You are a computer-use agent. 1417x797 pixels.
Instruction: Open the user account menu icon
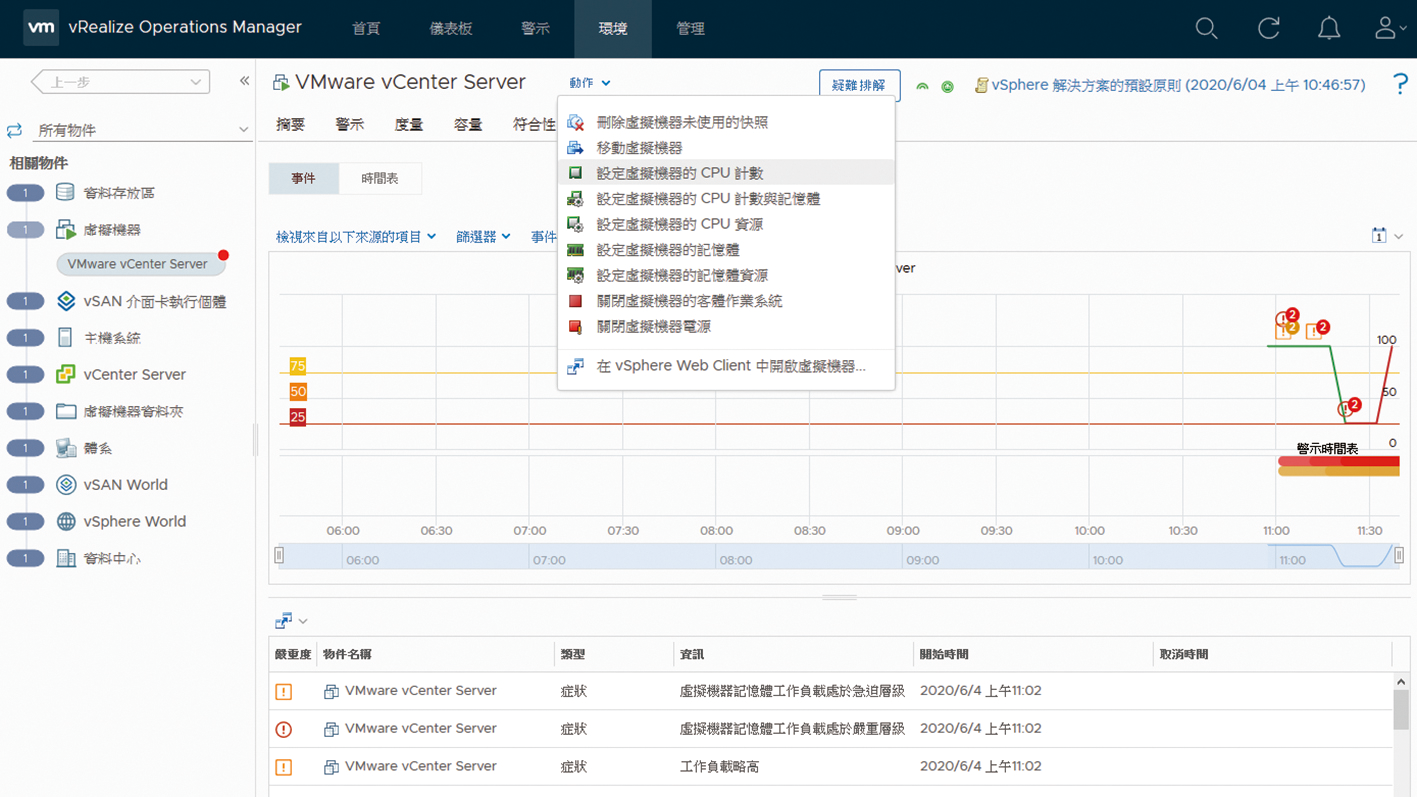click(x=1389, y=29)
